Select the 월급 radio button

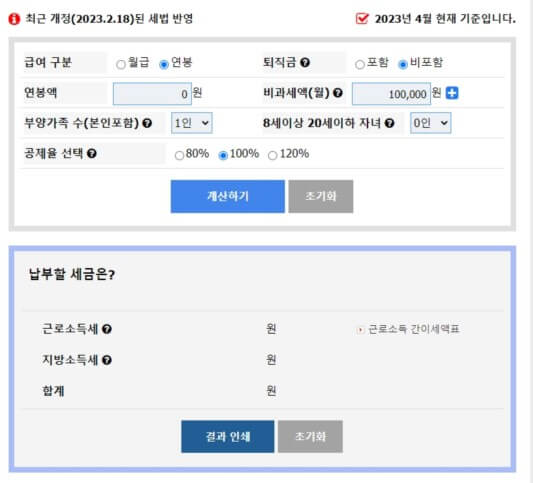click(121, 64)
